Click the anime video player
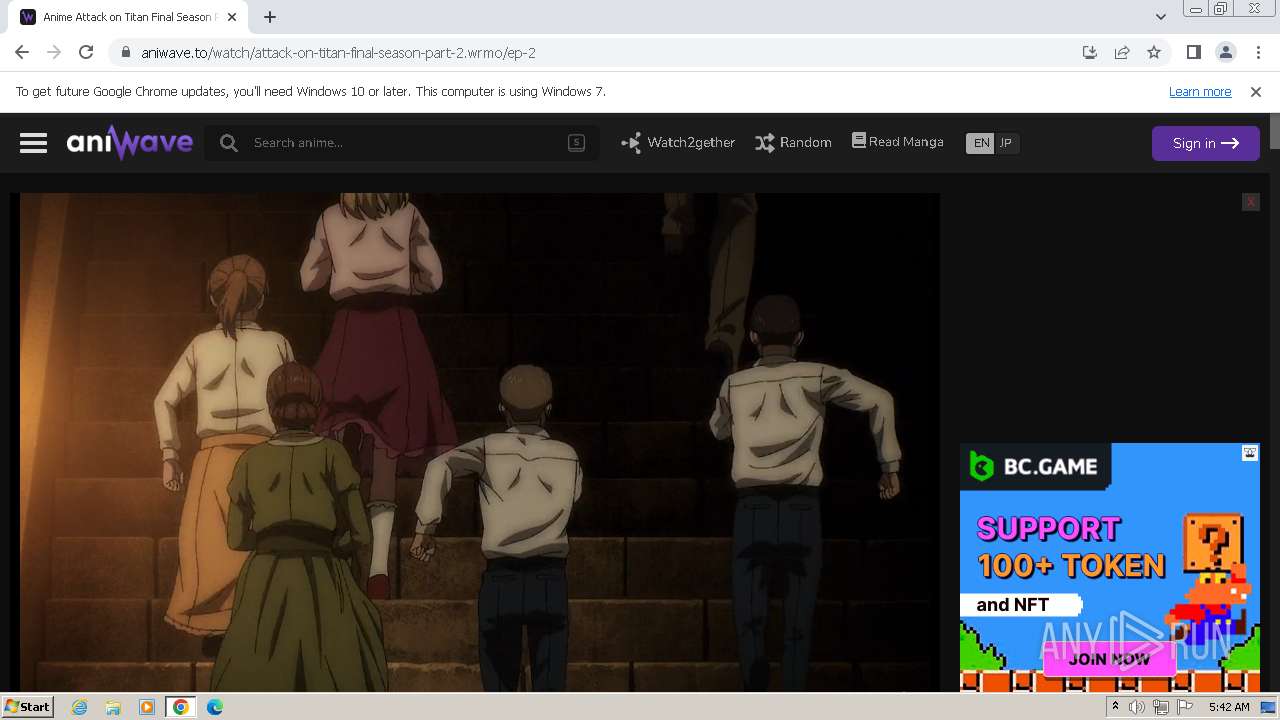 (479, 442)
